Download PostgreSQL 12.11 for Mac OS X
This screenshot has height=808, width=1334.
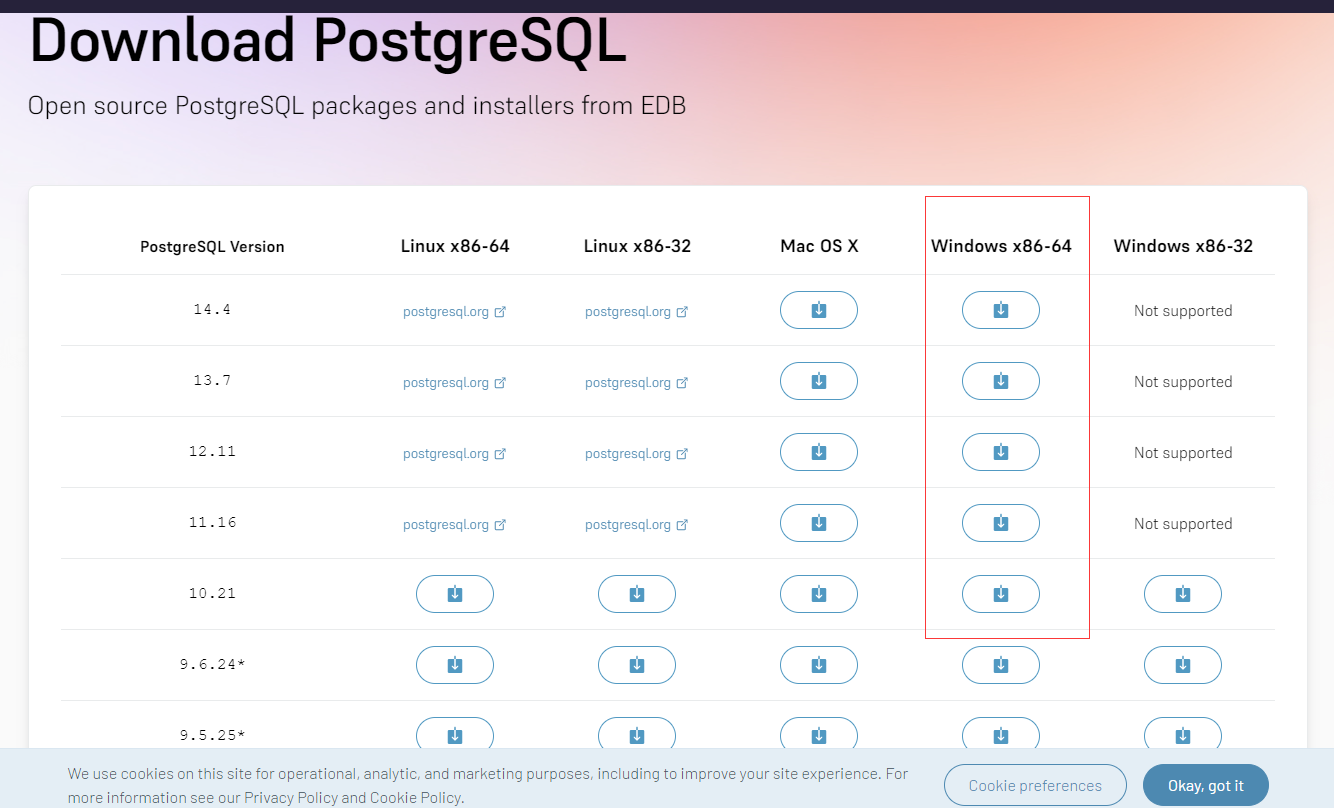[818, 452]
